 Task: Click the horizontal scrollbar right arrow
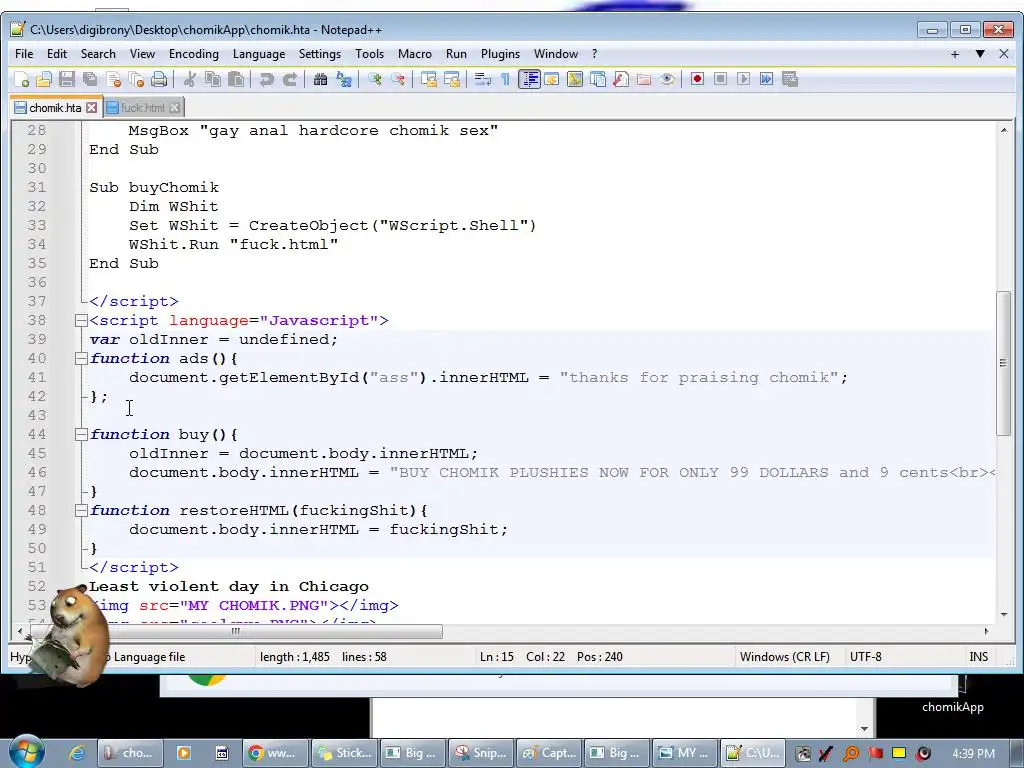pos(986,631)
